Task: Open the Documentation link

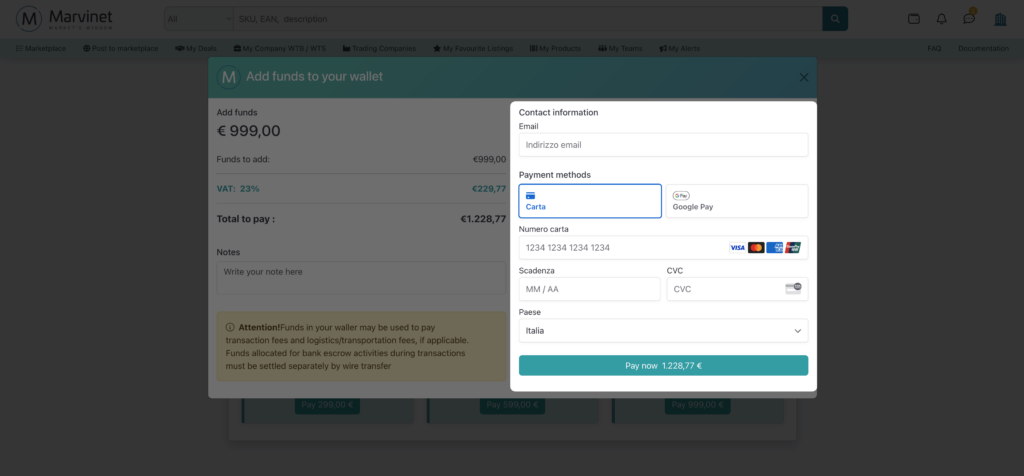Action: (982, 48)
